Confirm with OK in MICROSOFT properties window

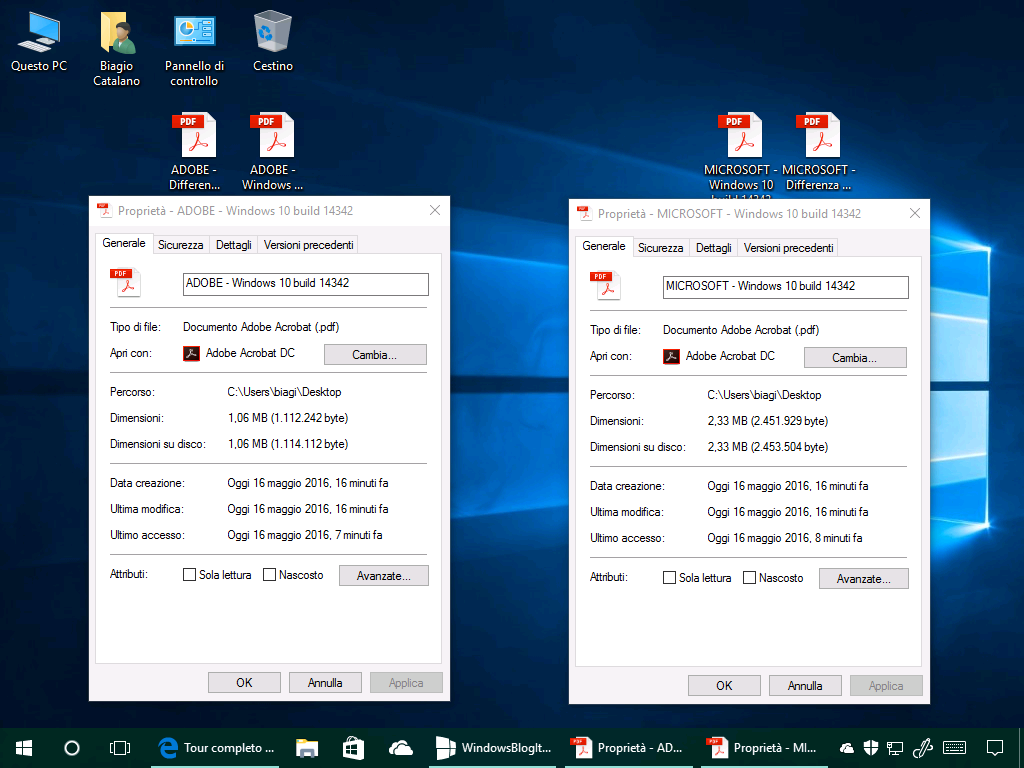point(724,686)
